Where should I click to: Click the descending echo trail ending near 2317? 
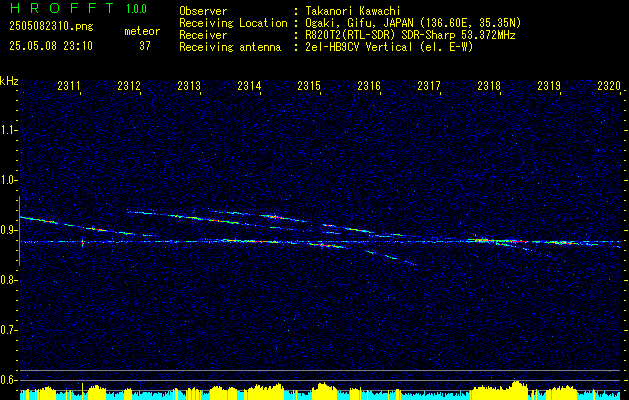[390, 258]
